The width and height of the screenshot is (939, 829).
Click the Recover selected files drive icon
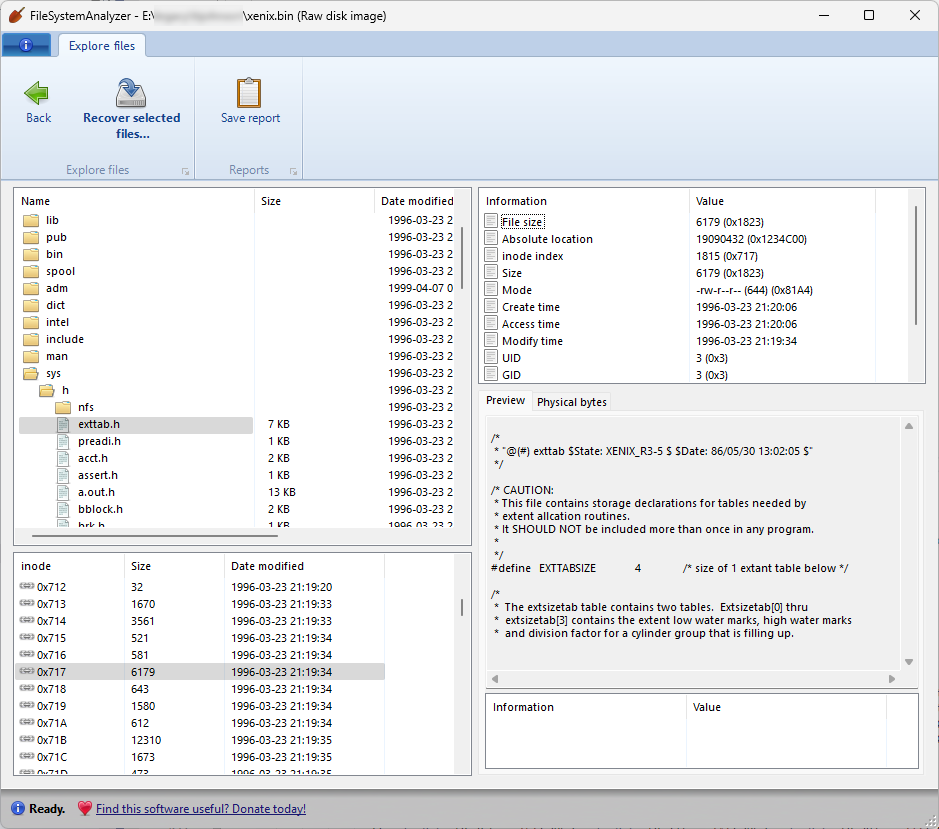point(131,93)
